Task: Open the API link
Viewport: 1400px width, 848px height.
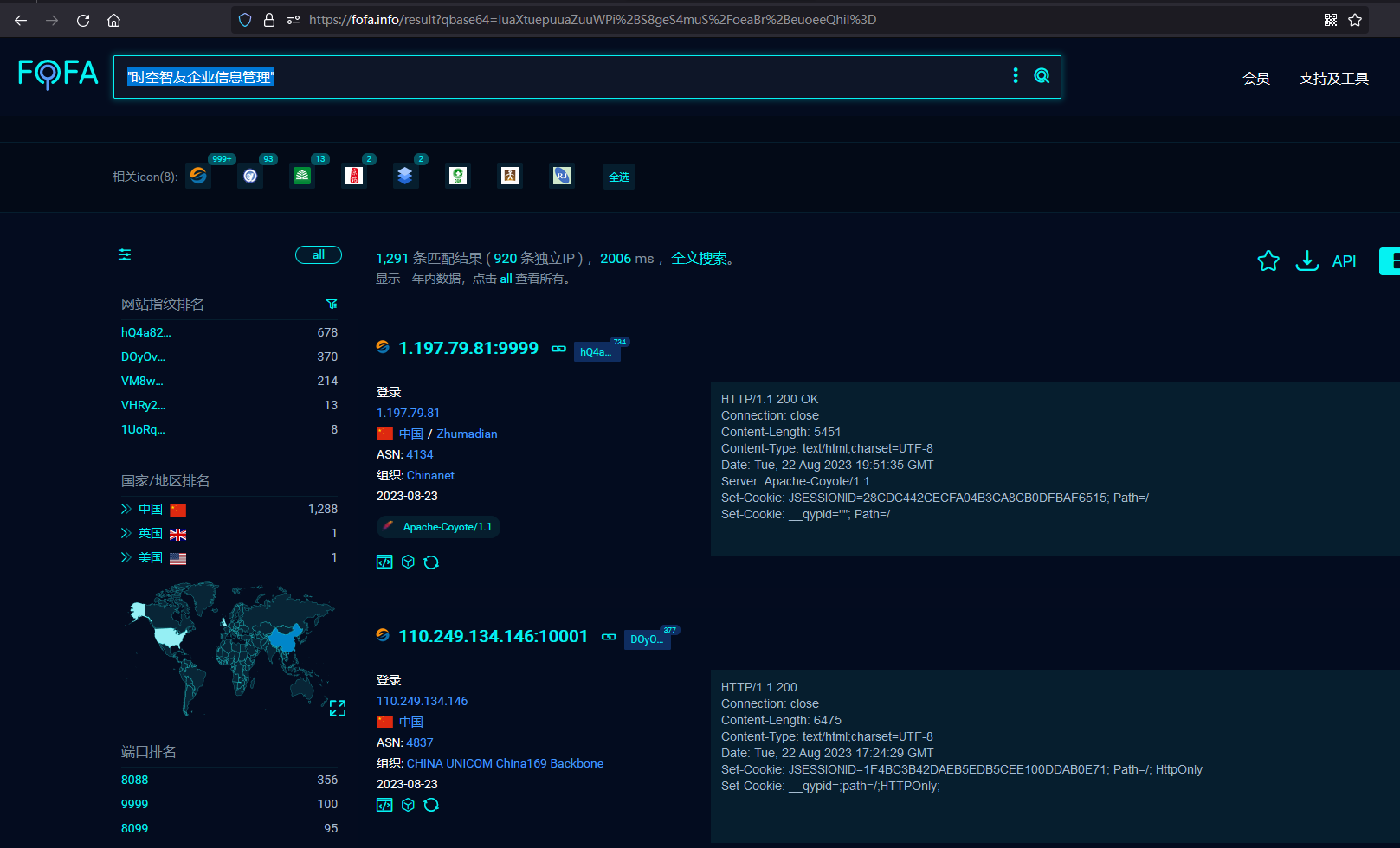Action: 1344,261
